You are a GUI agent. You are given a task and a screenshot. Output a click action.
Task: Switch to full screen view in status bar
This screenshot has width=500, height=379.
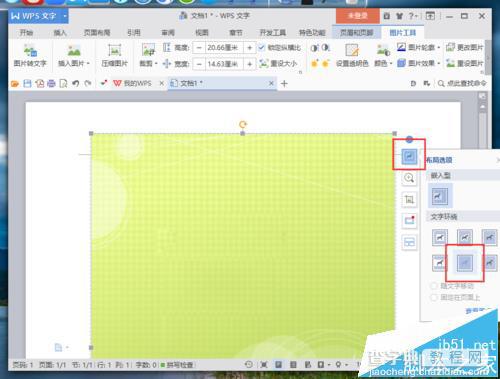point(264,364)
